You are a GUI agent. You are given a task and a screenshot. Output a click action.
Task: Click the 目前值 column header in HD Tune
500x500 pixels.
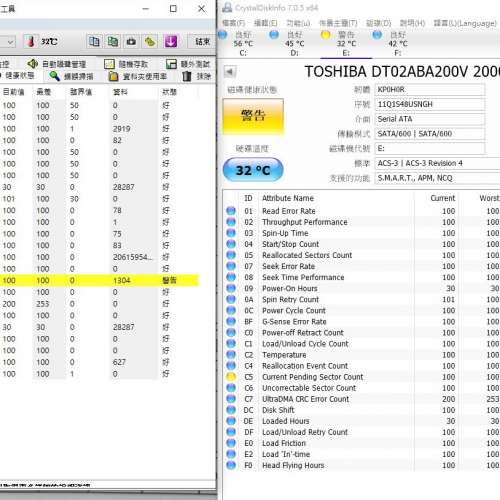(x=14, y=92)
